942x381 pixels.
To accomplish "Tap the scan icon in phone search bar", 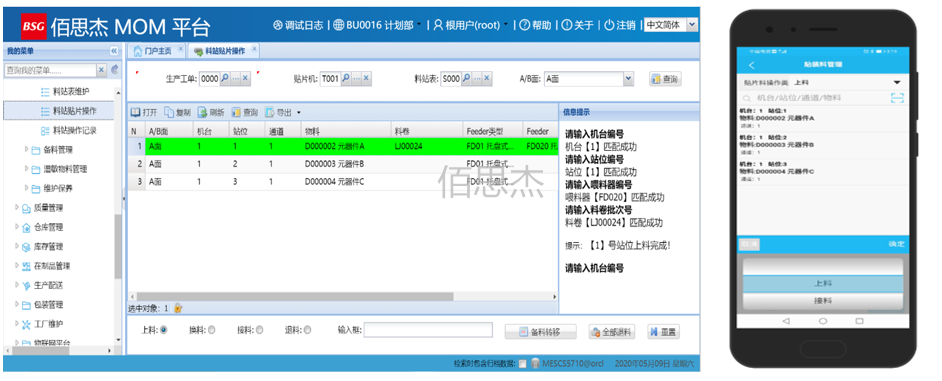I will pyautogui.click(x=897, y=98).
